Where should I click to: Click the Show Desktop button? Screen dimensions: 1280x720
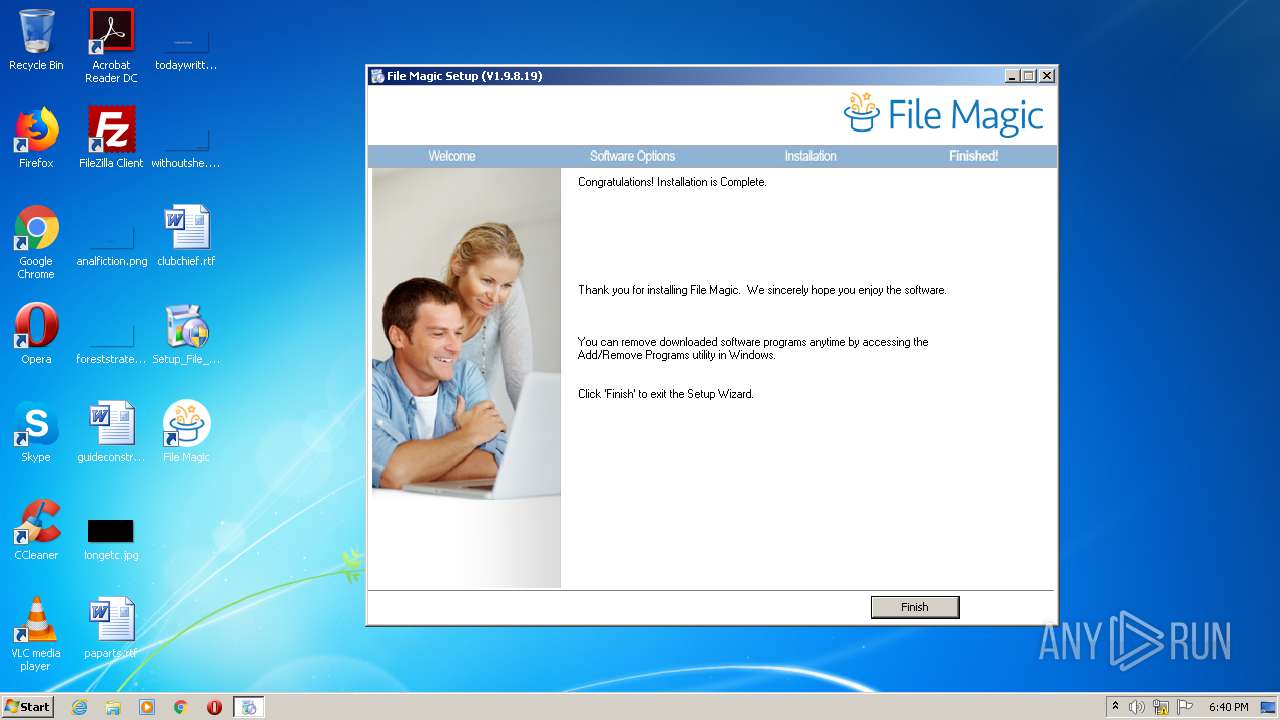pos(1269,707)
